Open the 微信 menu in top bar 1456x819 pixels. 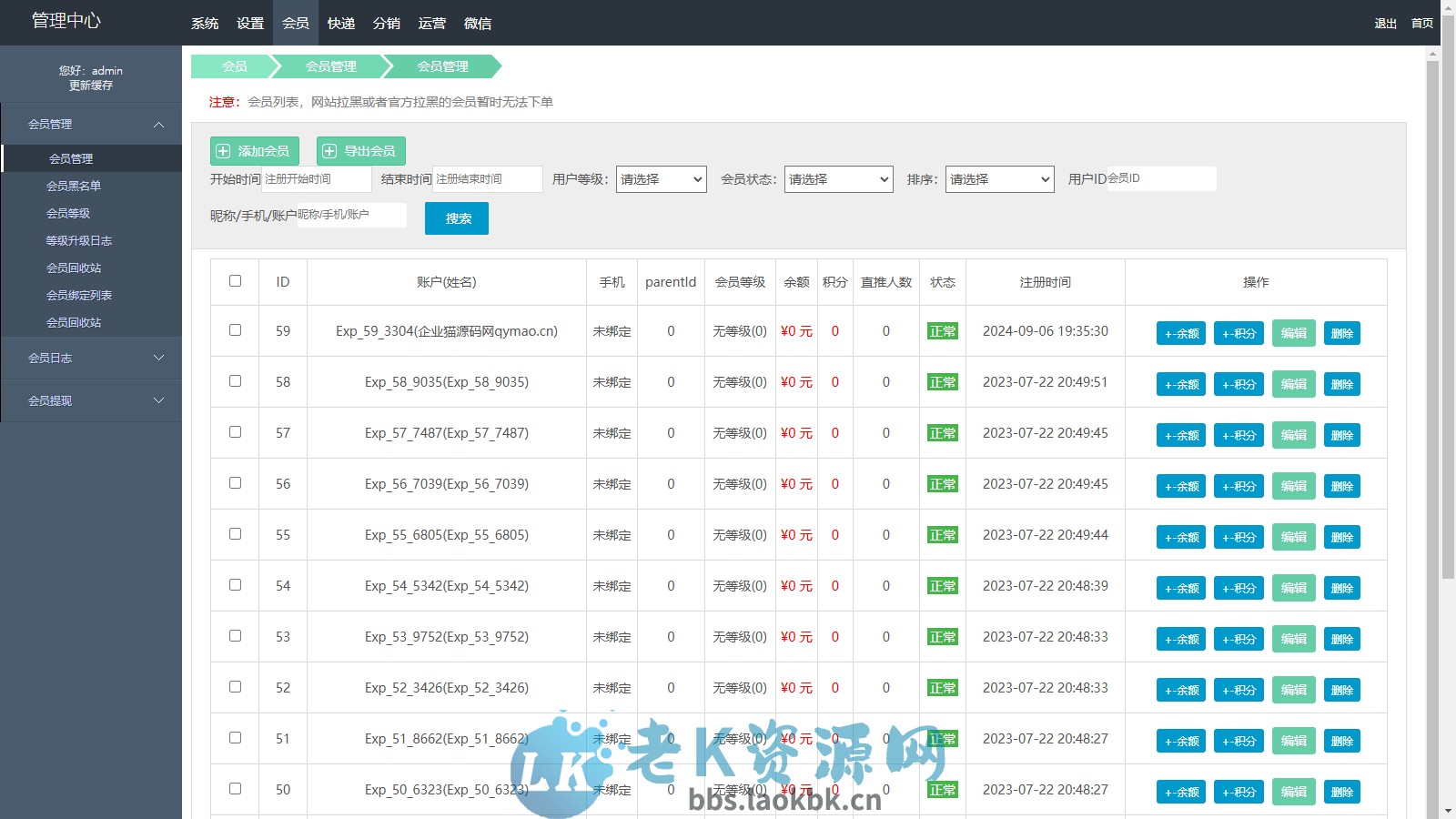click(x=479, y=23)
